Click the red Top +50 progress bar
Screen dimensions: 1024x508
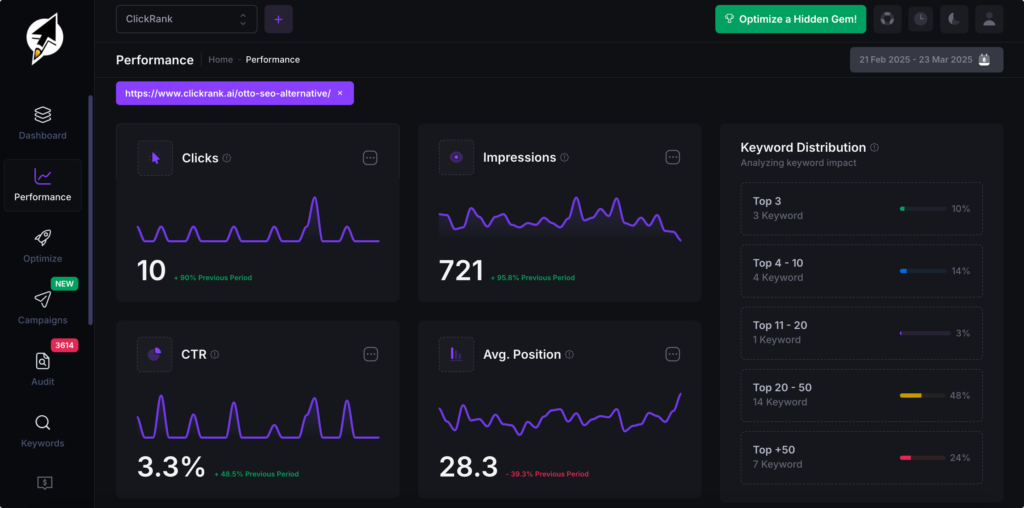tap(923, 458)
